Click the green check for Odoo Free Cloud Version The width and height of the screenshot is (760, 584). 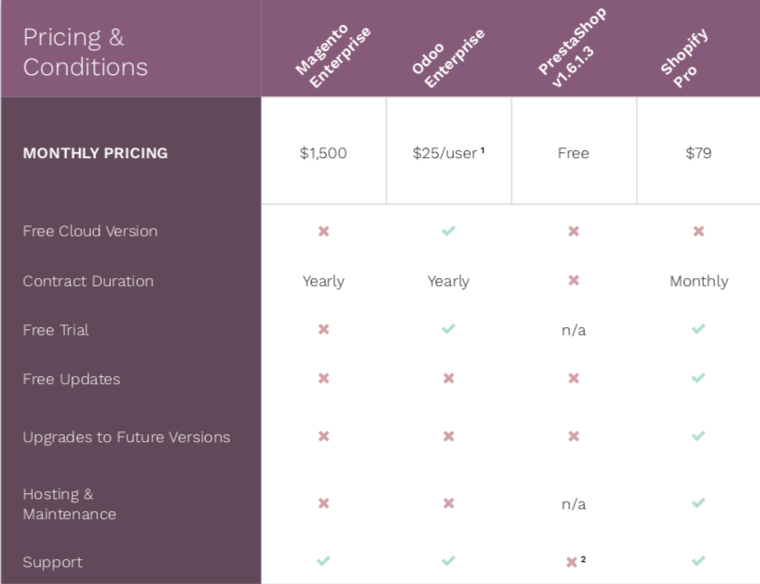pos(448,231)
